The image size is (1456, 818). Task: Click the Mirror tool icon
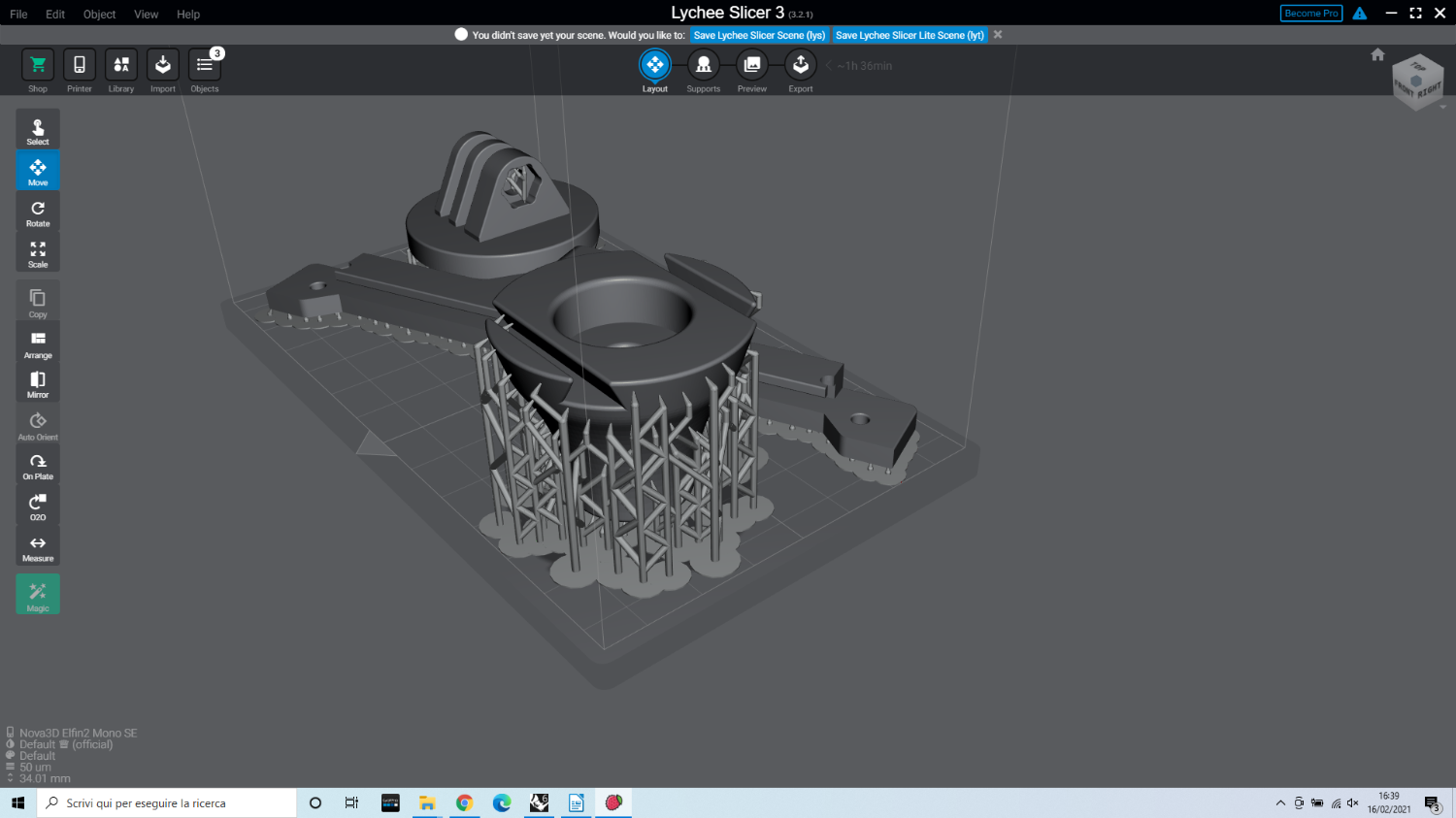[38, 383]
